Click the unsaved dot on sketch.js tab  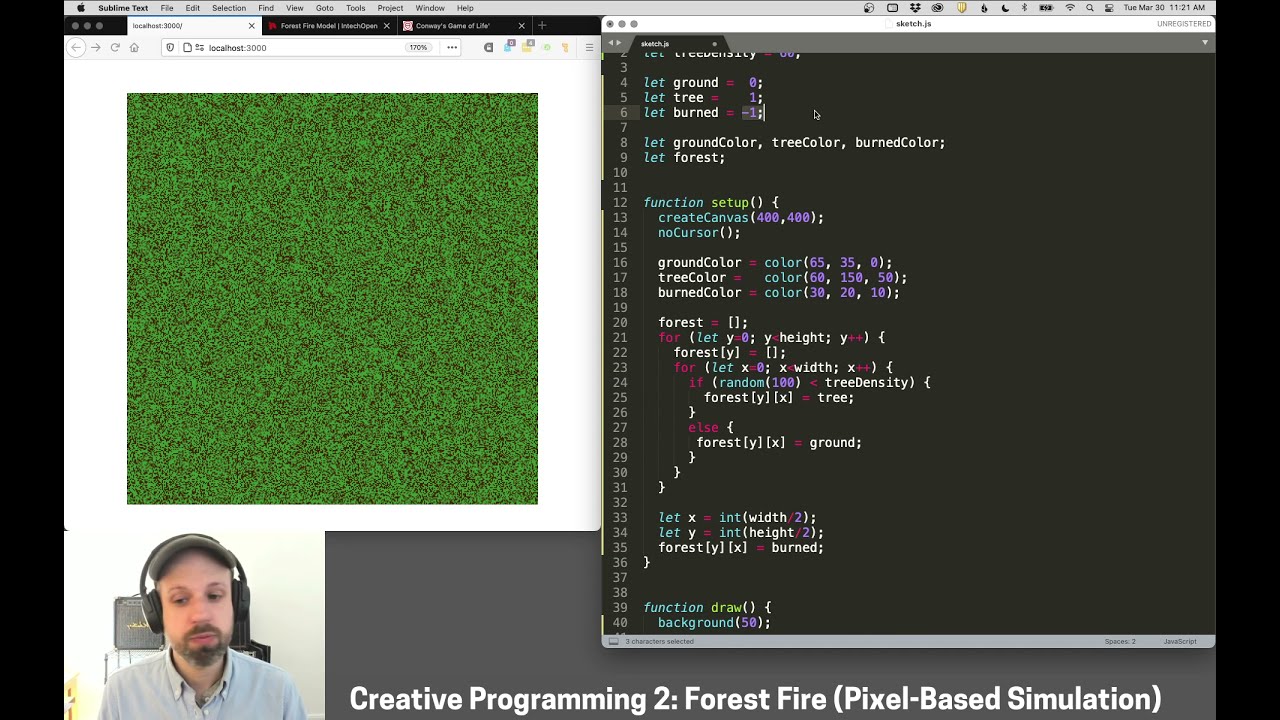[x=714, y=44]
